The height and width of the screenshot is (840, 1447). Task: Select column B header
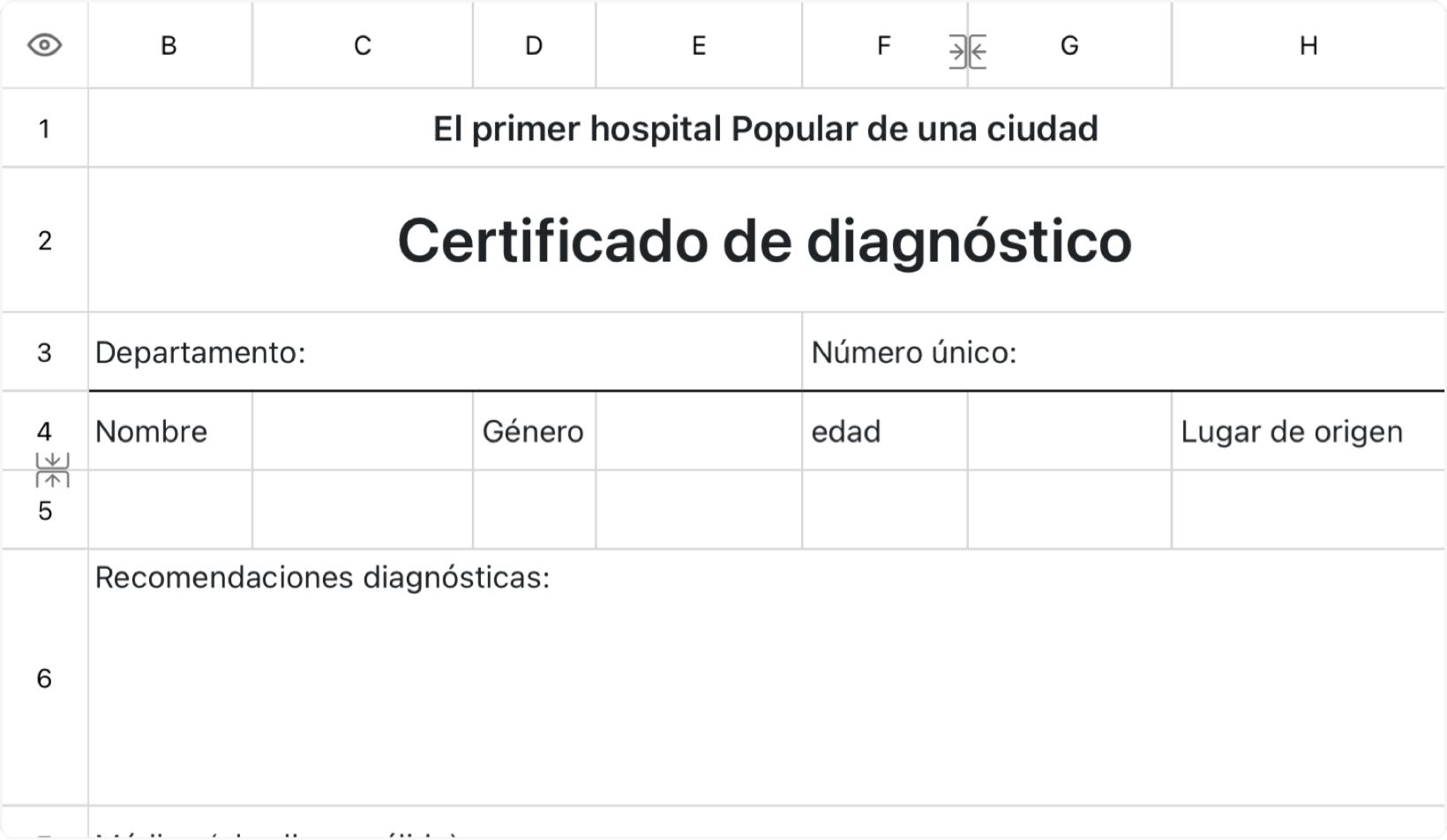pyautogui.click(x=169, y=45)
